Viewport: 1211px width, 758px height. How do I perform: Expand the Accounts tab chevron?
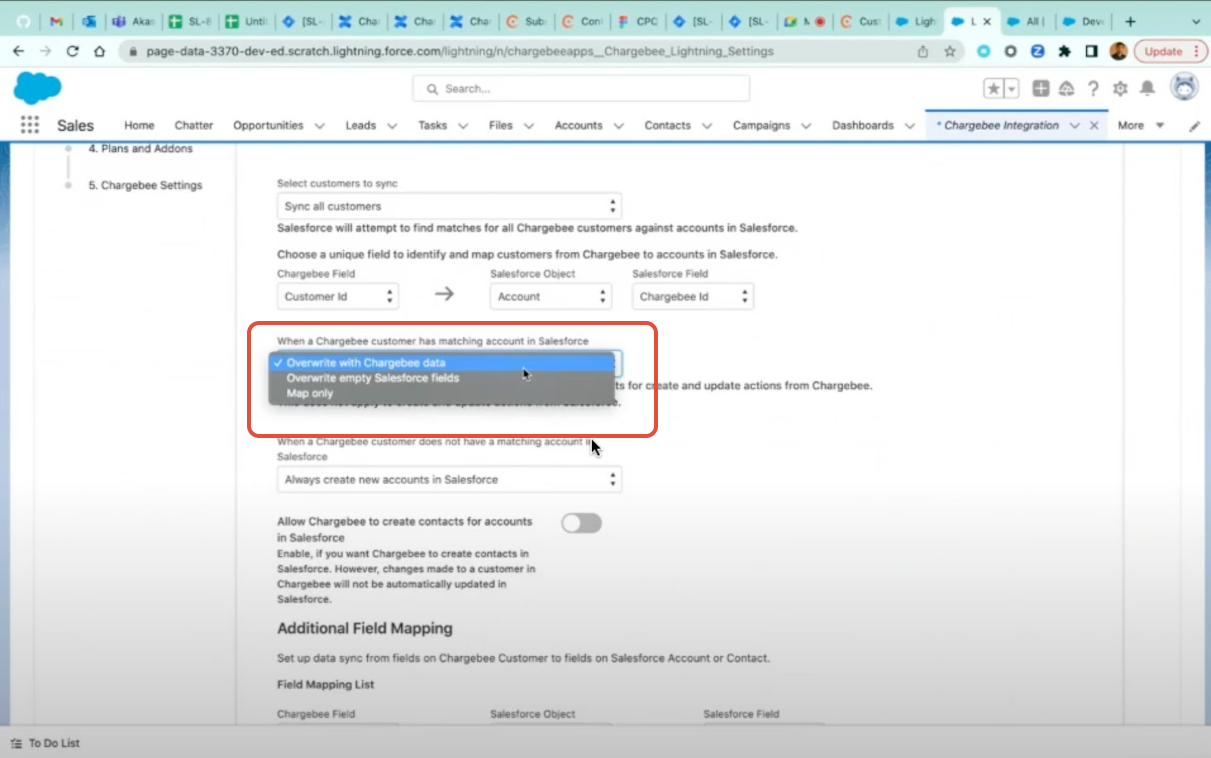click(619, 126)
